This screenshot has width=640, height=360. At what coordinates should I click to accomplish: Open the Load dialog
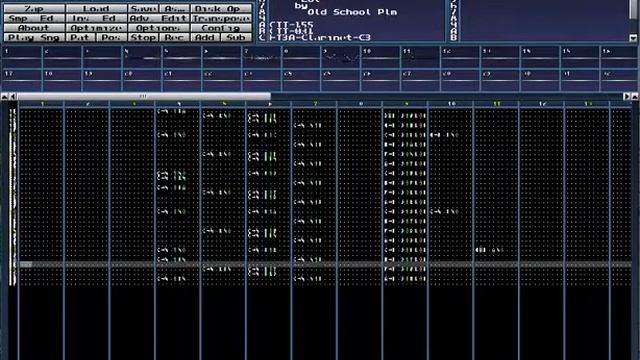coord(96,9)
